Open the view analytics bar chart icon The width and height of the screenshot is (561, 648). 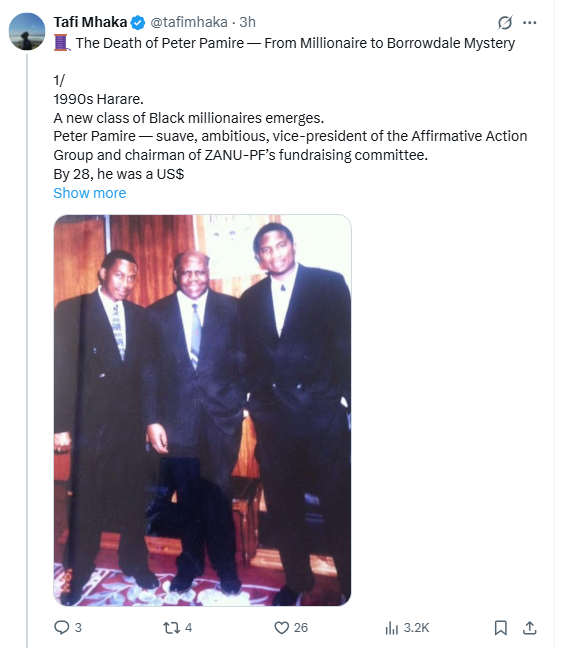[x=392, y=628]
